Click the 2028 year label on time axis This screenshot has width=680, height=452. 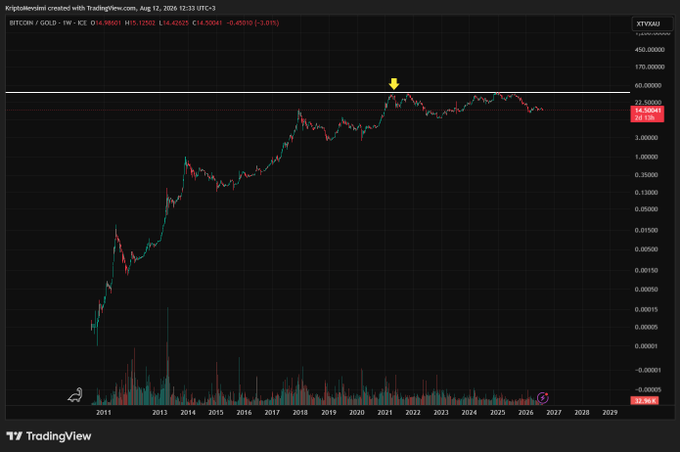pos(582,413)
